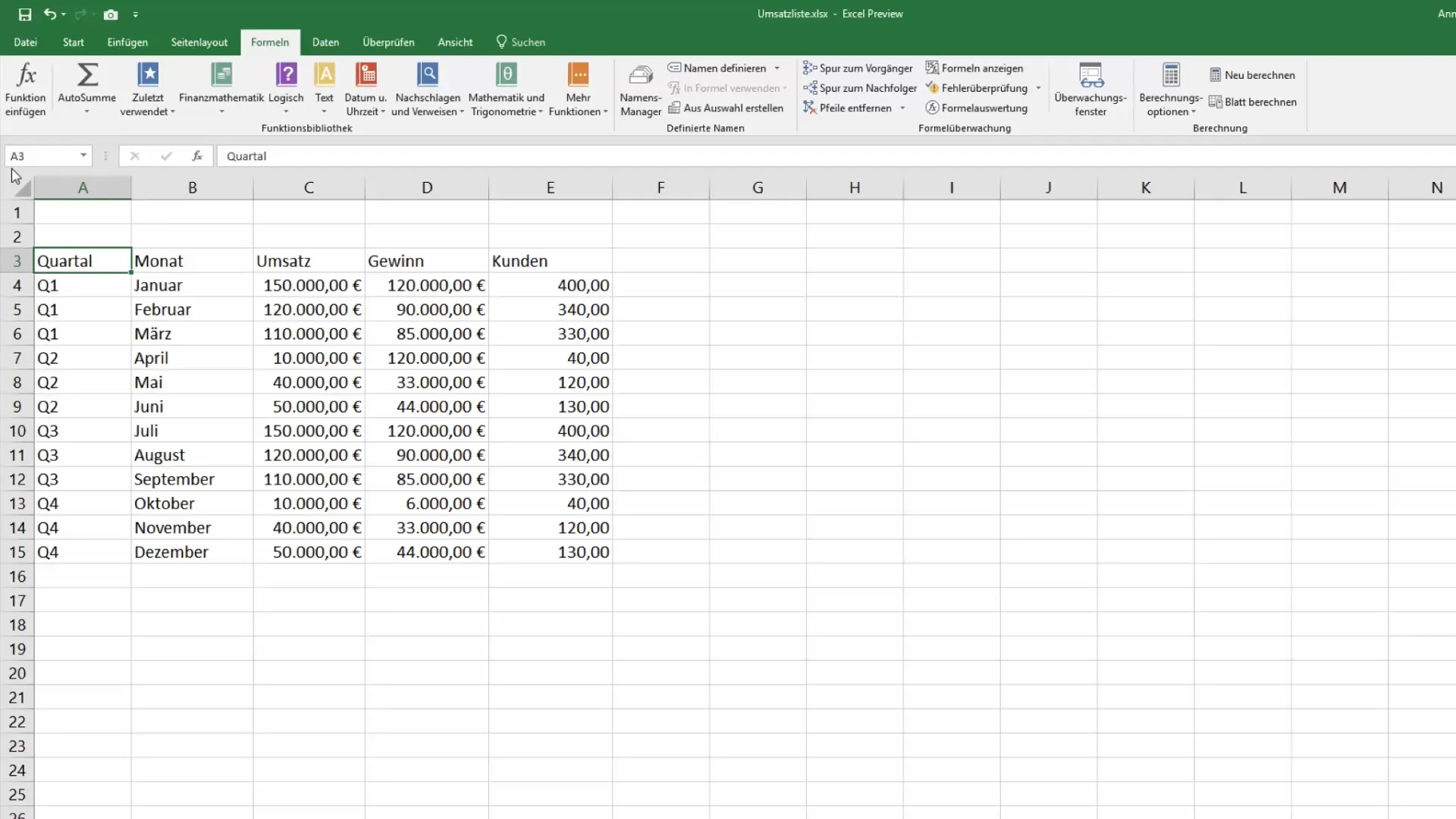This screenshot has width=1456, height=819.
Task: Click Blatt berechnen
Action: (x=1253, y=102)
